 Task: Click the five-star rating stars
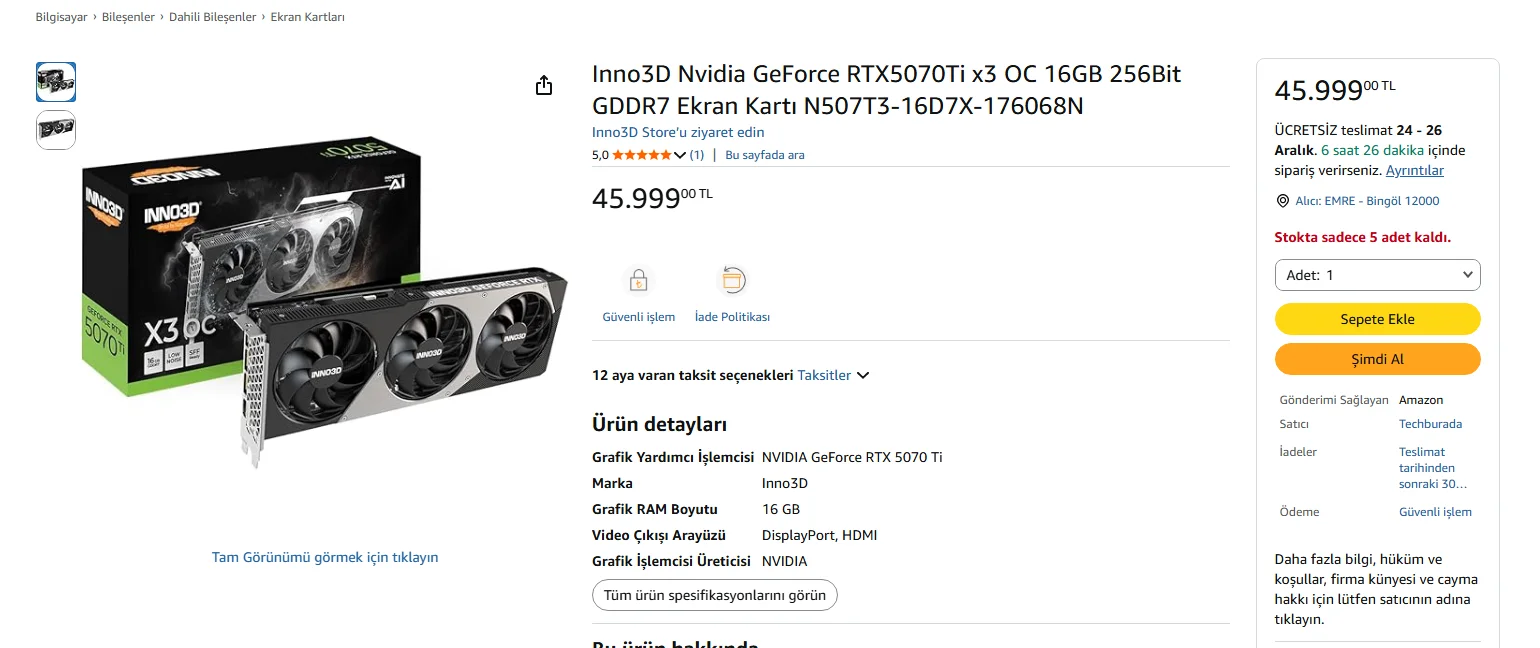(x=641, y=155)
